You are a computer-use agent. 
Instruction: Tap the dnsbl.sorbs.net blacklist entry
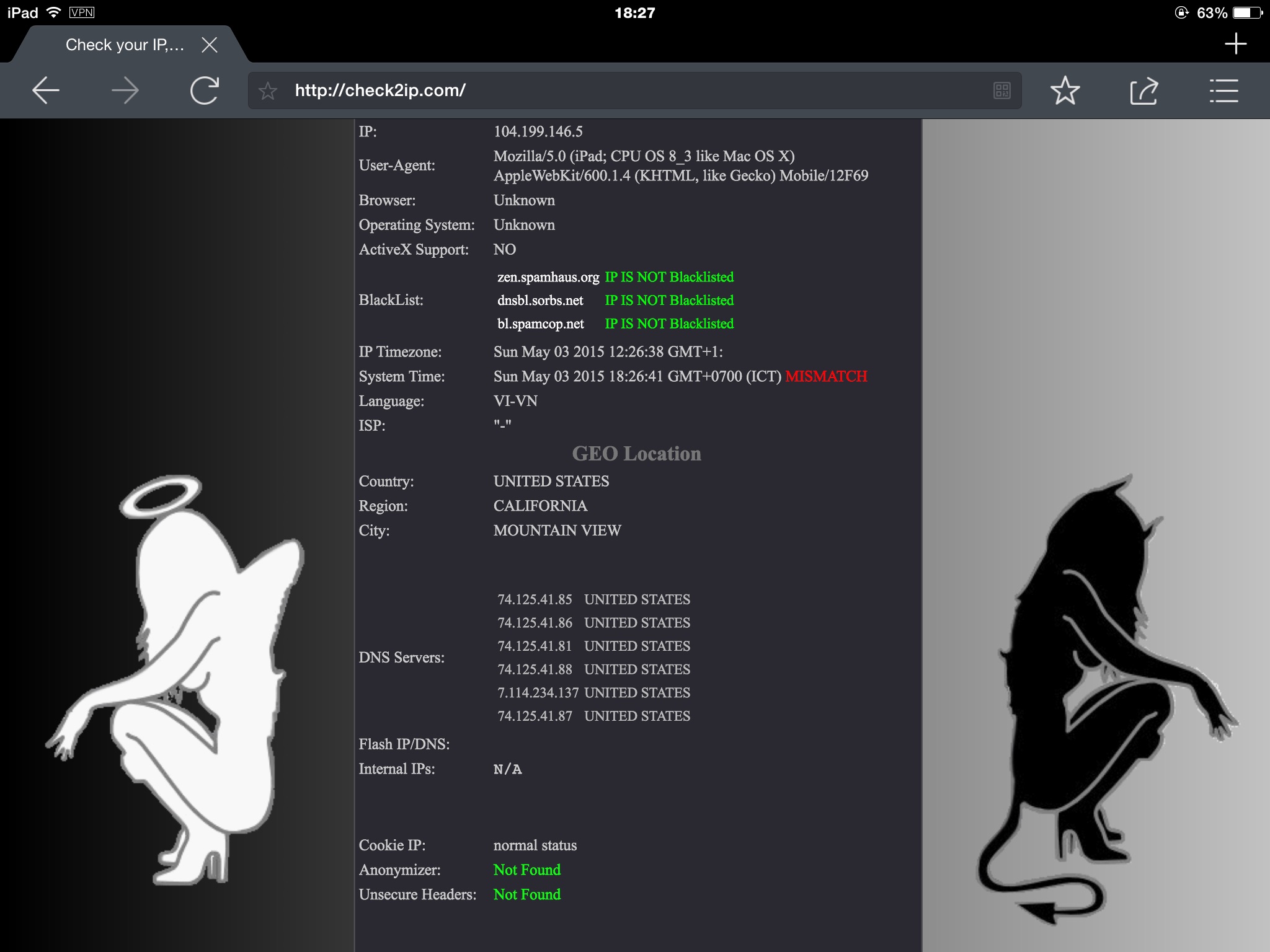click(x=540, y=301)
